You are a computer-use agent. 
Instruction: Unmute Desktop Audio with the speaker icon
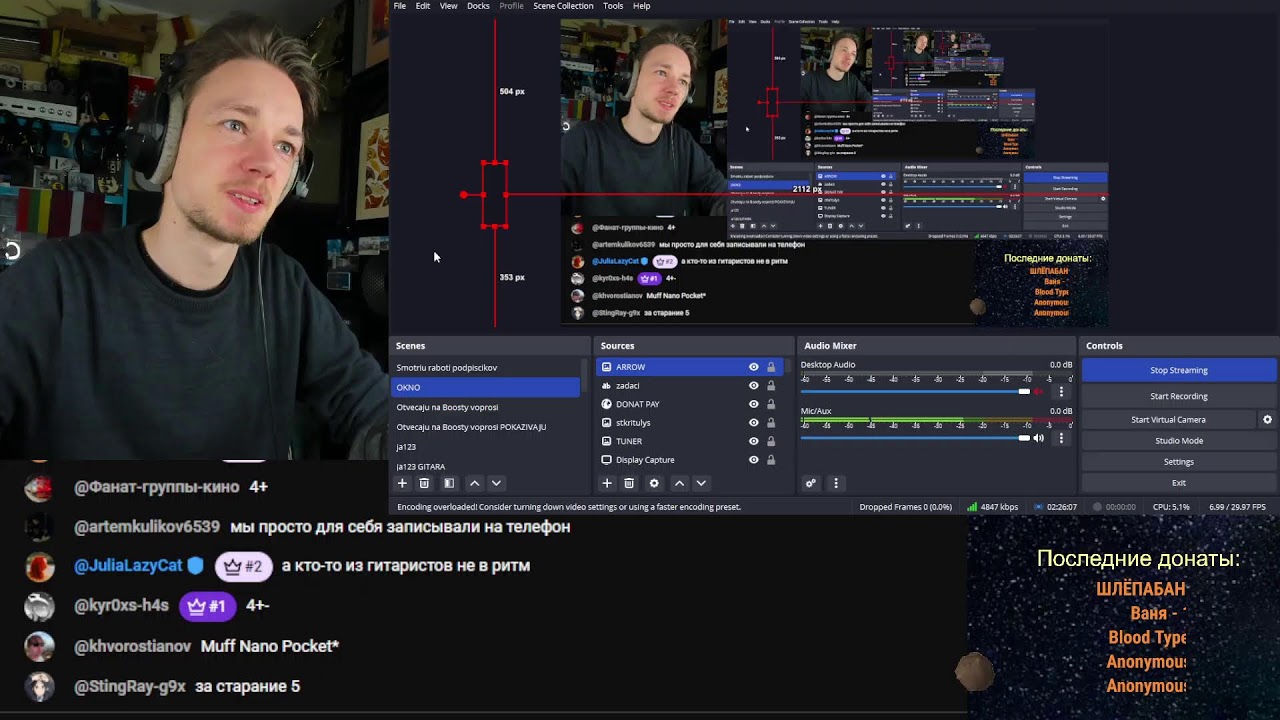pyautogui.click(x=1039, y=392)
